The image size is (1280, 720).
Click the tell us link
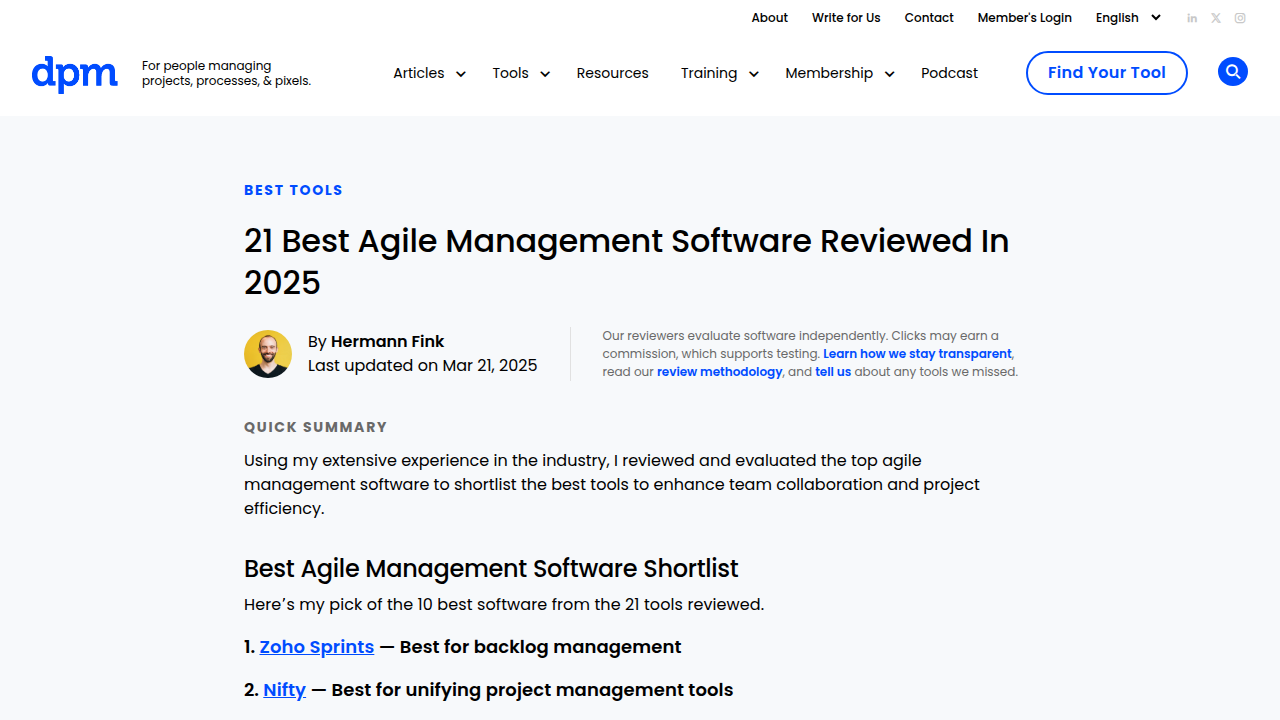pos(833,372)
